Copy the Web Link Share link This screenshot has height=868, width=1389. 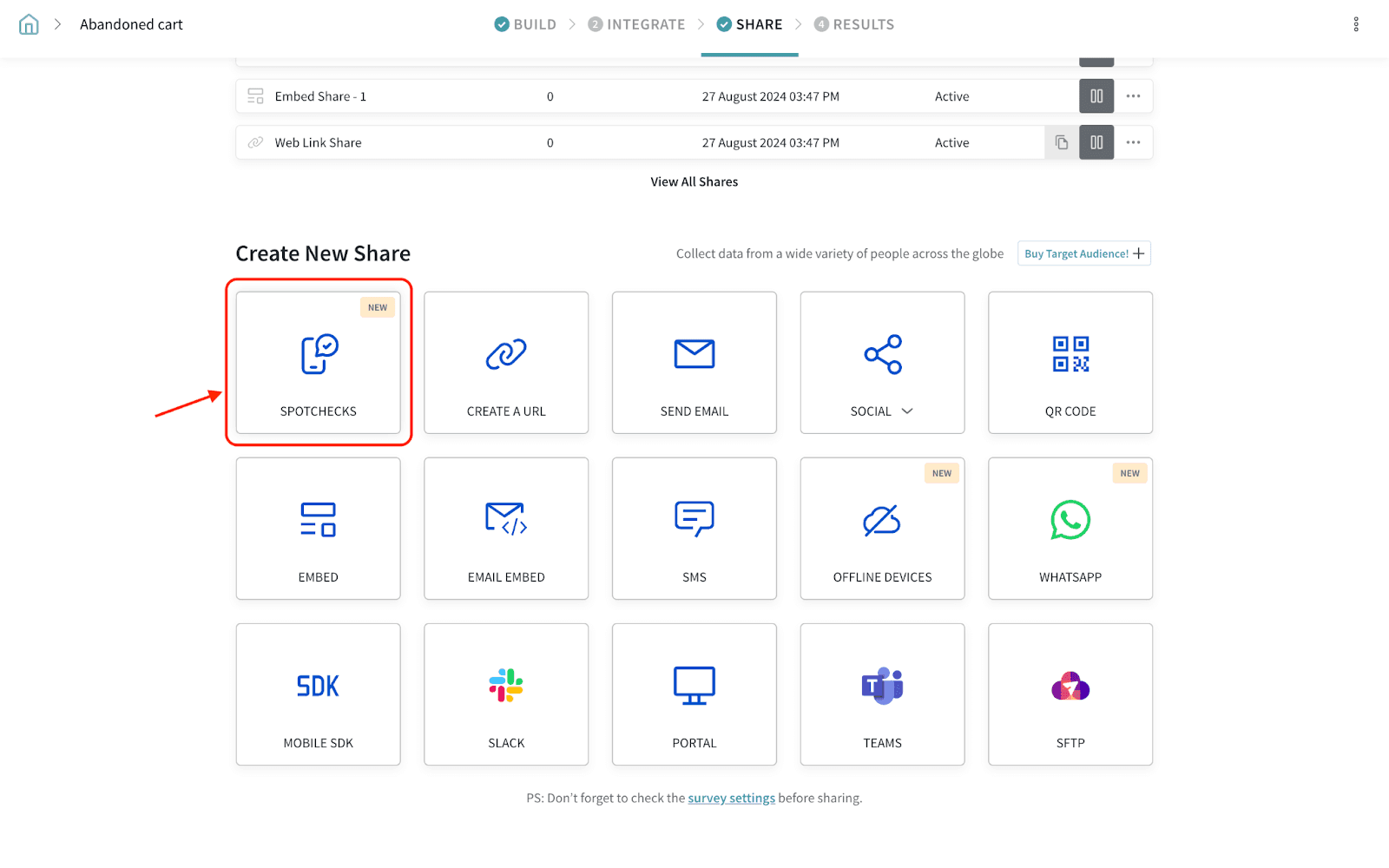point(1062,142)
